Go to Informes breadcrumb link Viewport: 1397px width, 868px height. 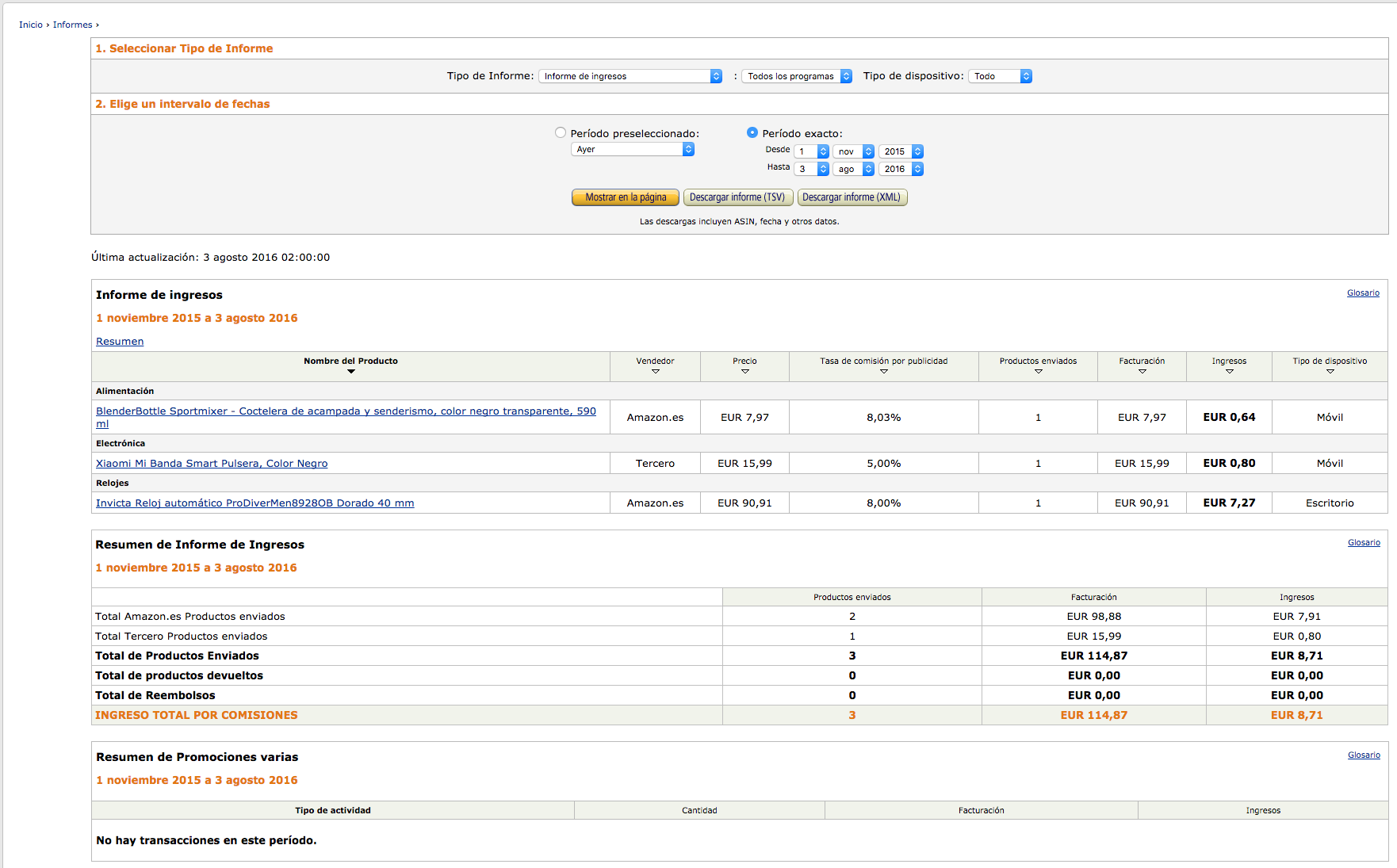pyautogui.click(x=72, y=25)
